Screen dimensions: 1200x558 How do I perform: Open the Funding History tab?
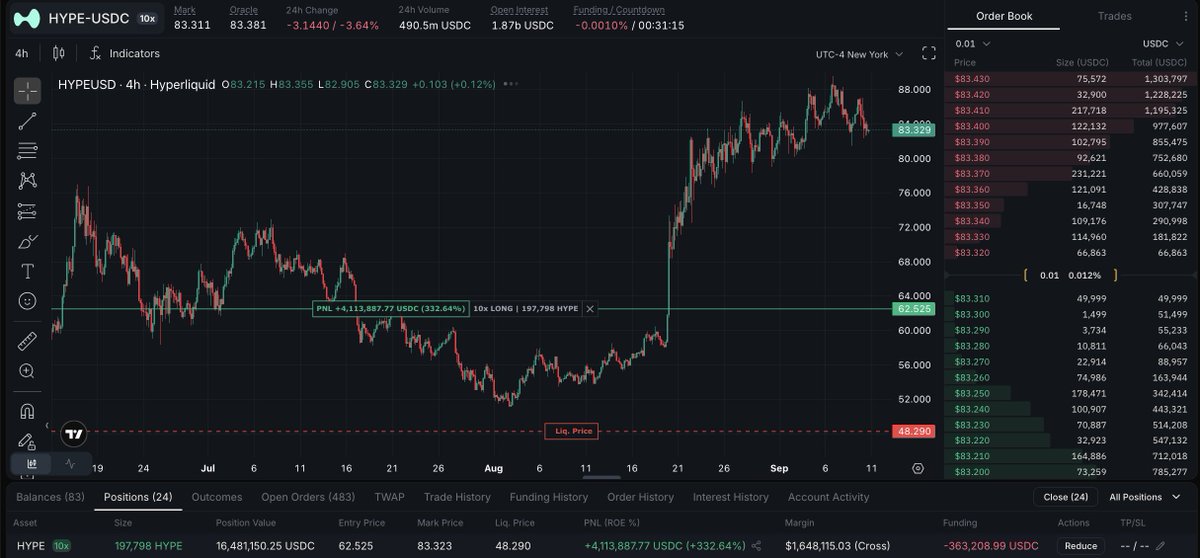click(549, 497)
